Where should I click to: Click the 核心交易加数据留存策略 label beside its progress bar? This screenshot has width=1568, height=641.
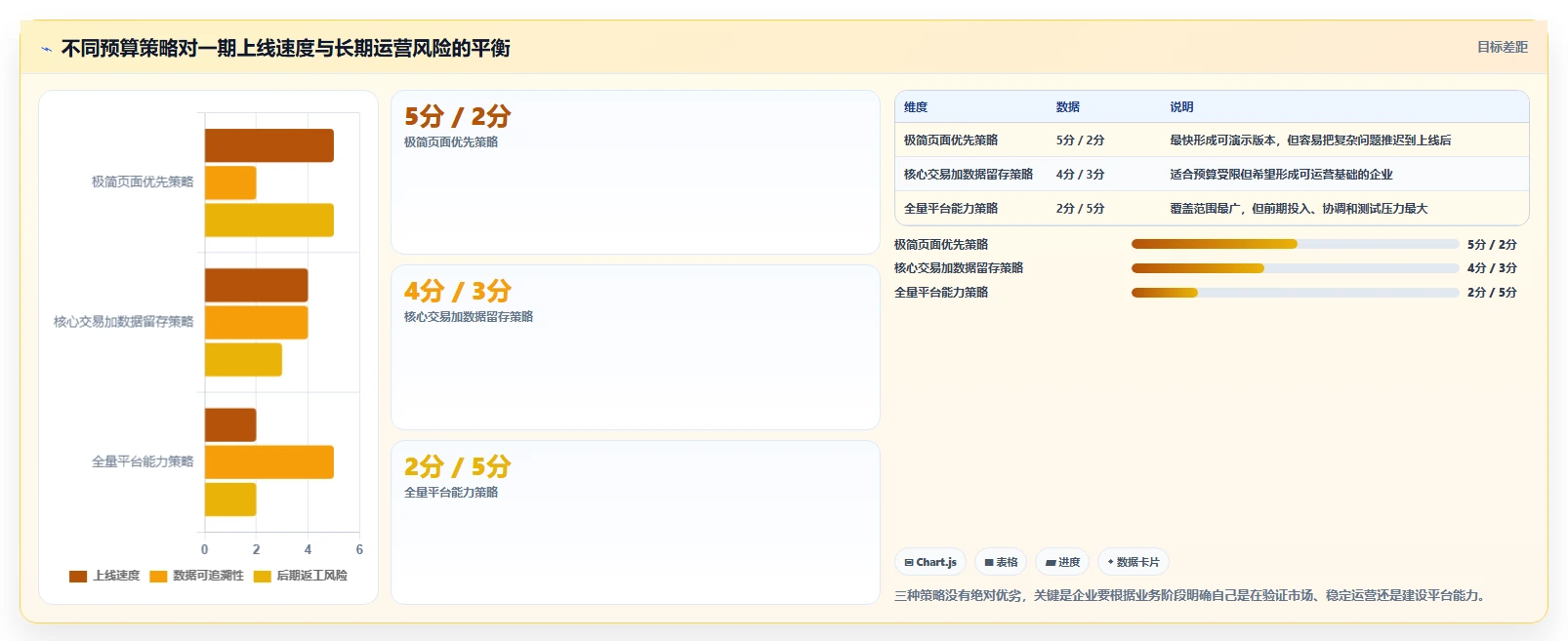click(959, 268)
